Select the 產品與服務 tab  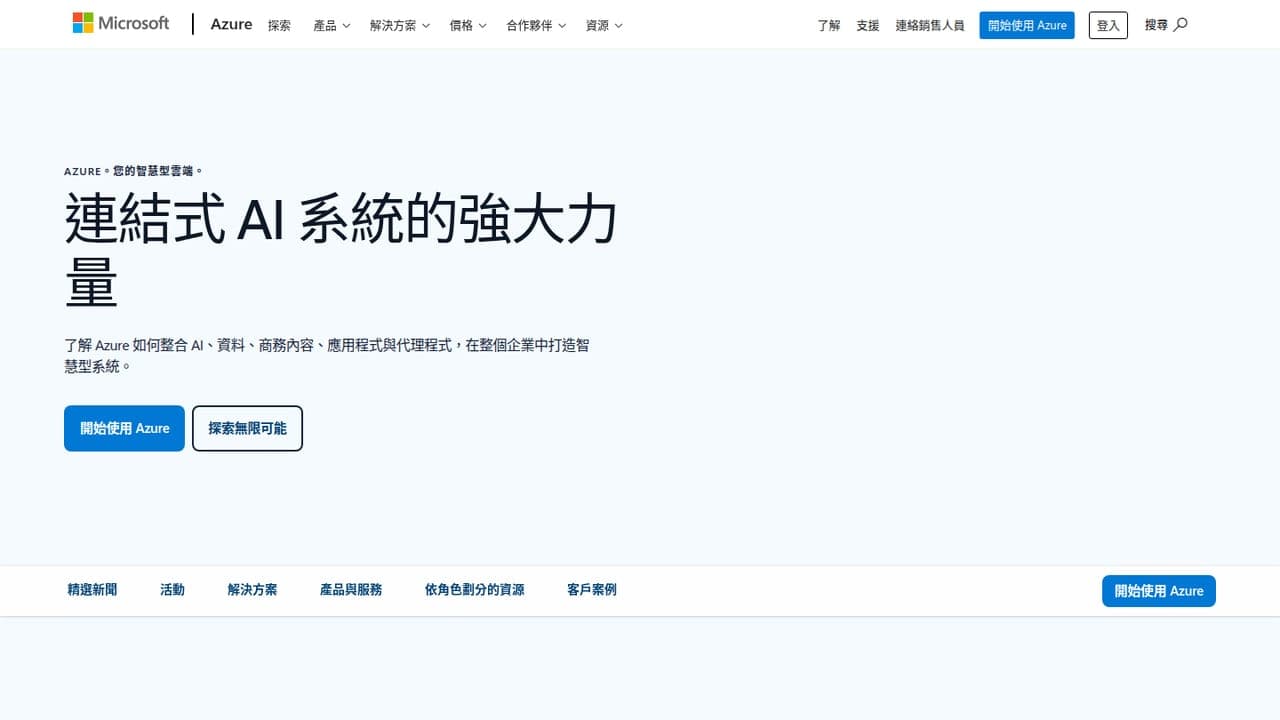coord(351,590)
